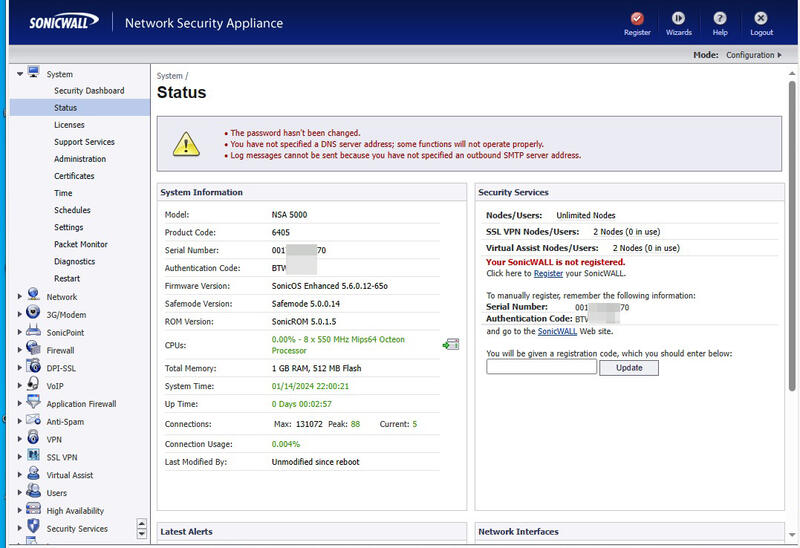The height and width of the screenshot is (548, 800).
Task: Click the Logout icon in the header
Action: [762, 18]
